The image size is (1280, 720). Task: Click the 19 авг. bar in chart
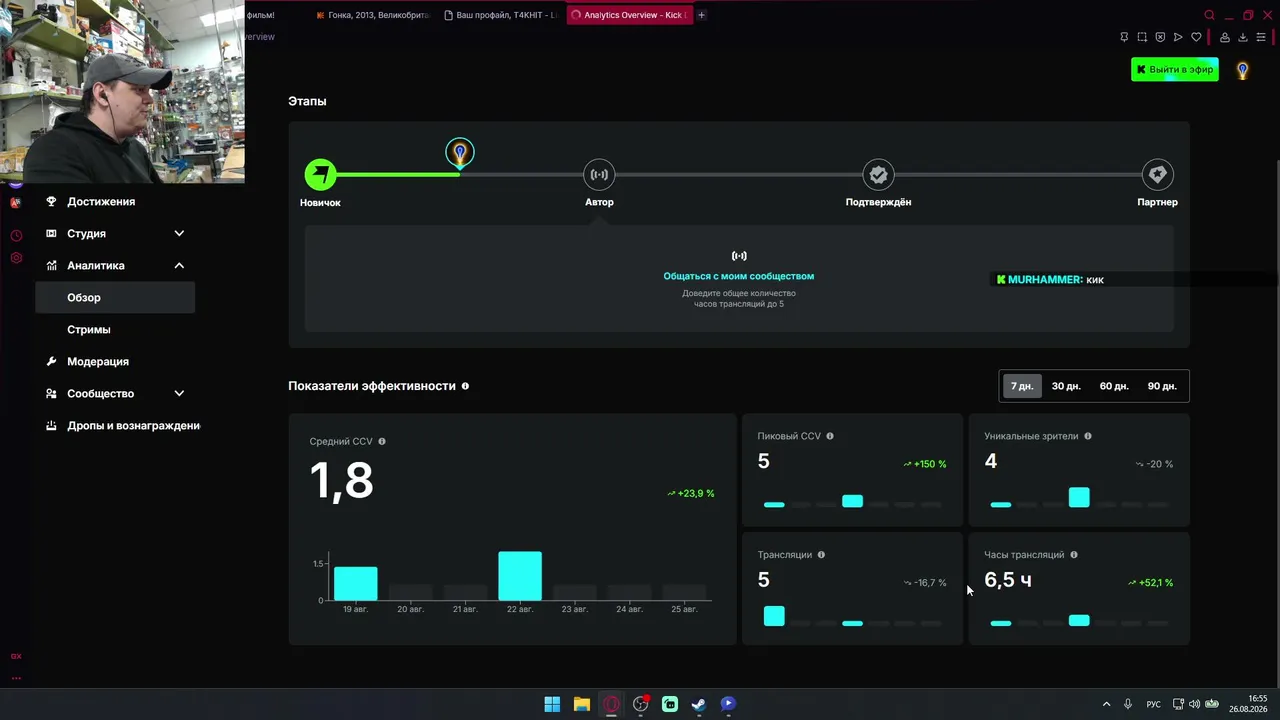tap(356, 583)
